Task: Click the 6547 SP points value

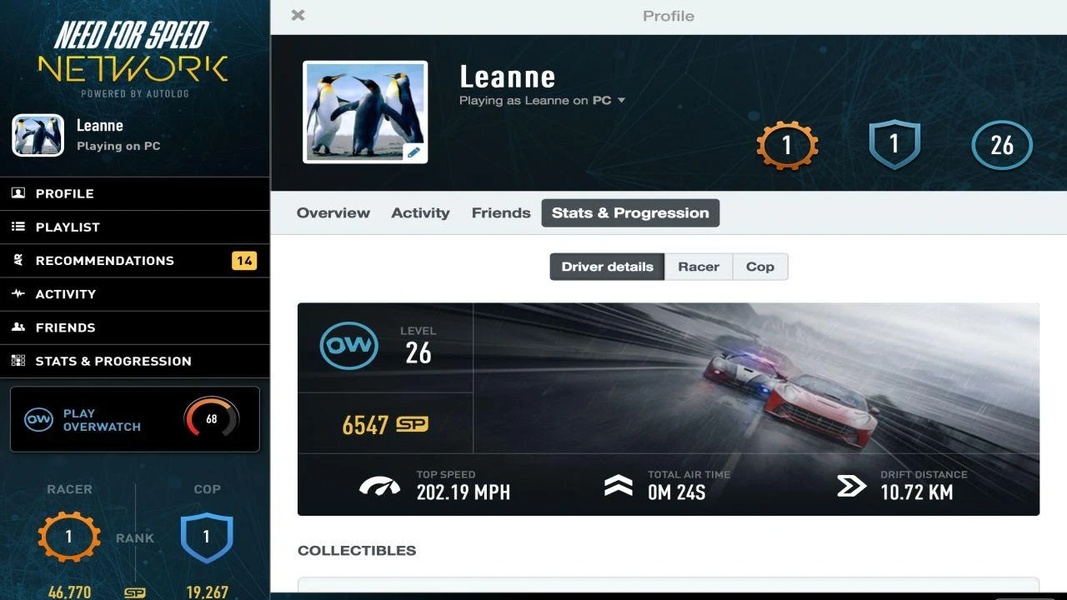Action: (x=365, y=425)
